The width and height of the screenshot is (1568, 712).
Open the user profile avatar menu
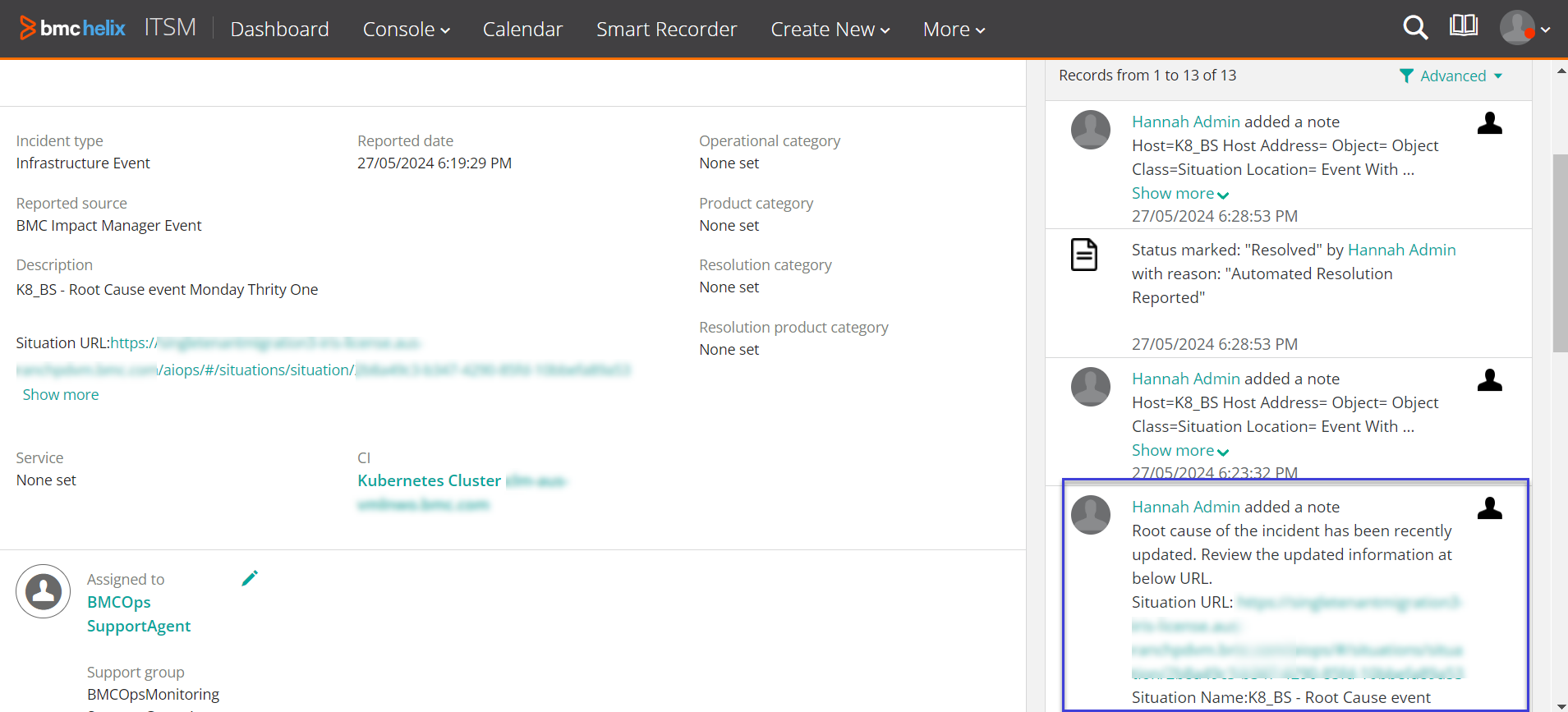[1525, 28]
